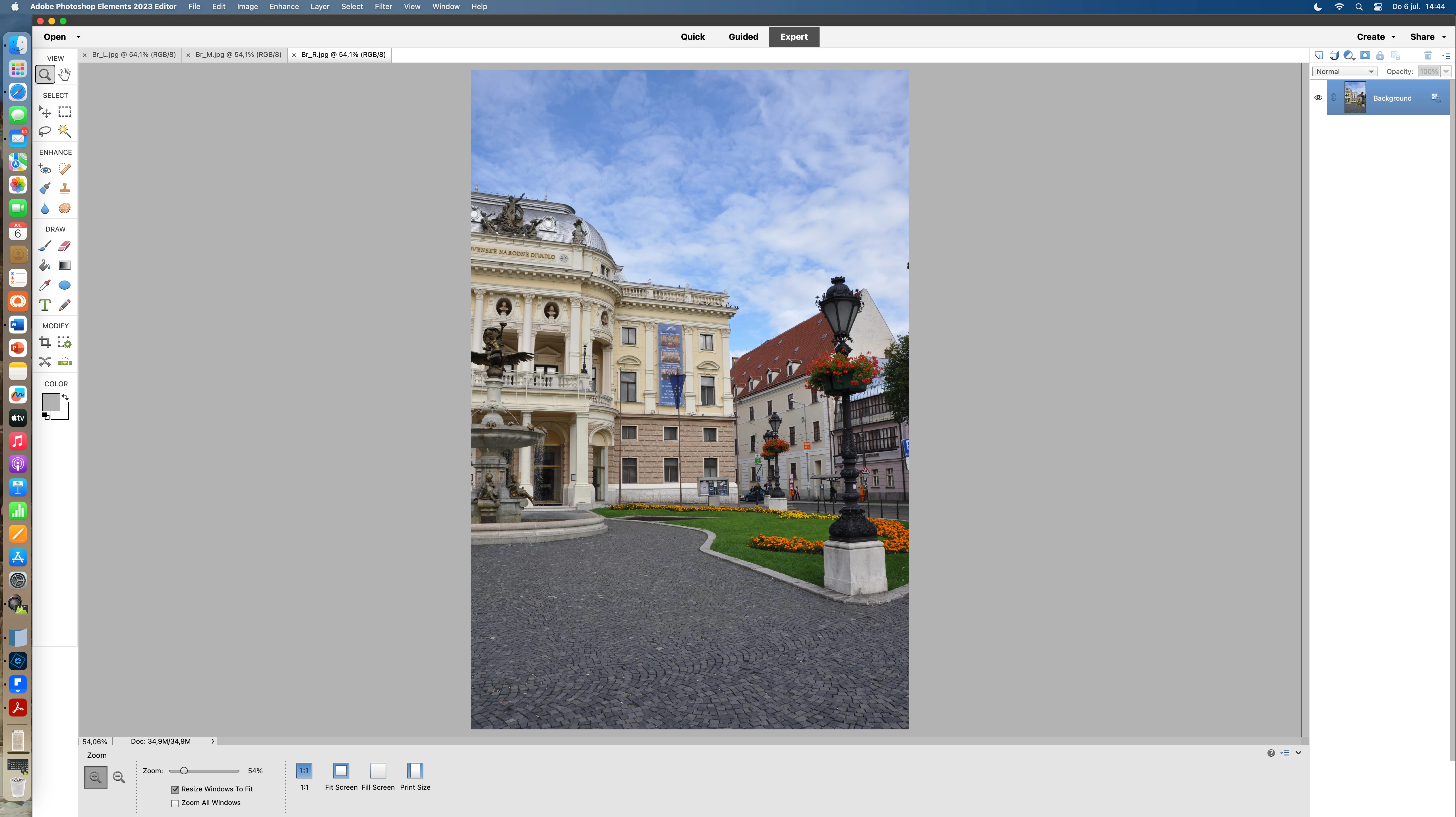Choose the Clone Stamp tool
This screenshot has width=1456, height=817.
coord(65,188)
